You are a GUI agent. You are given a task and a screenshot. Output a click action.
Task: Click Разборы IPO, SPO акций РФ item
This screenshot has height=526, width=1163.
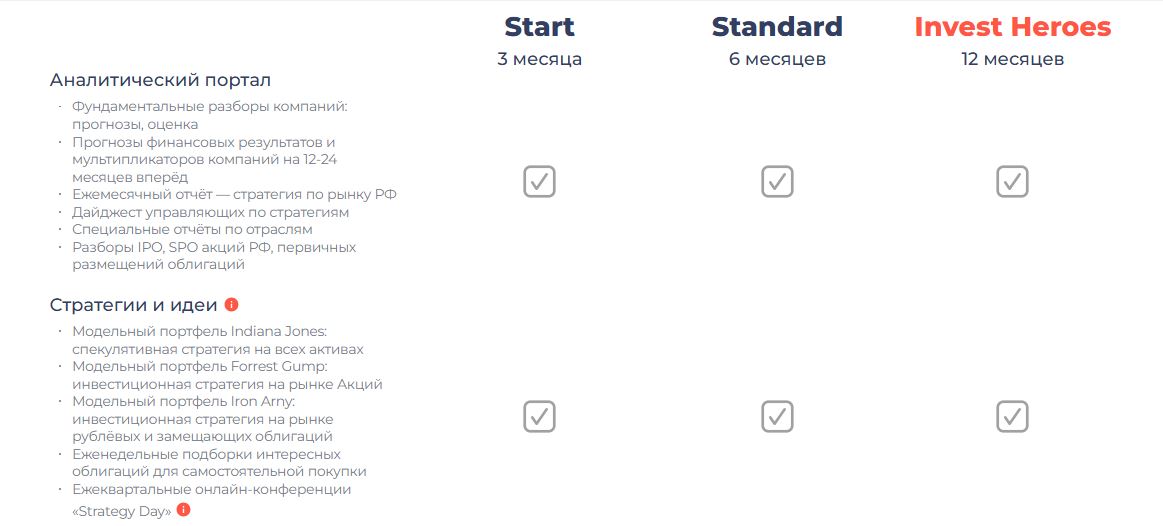coord(214,255)
